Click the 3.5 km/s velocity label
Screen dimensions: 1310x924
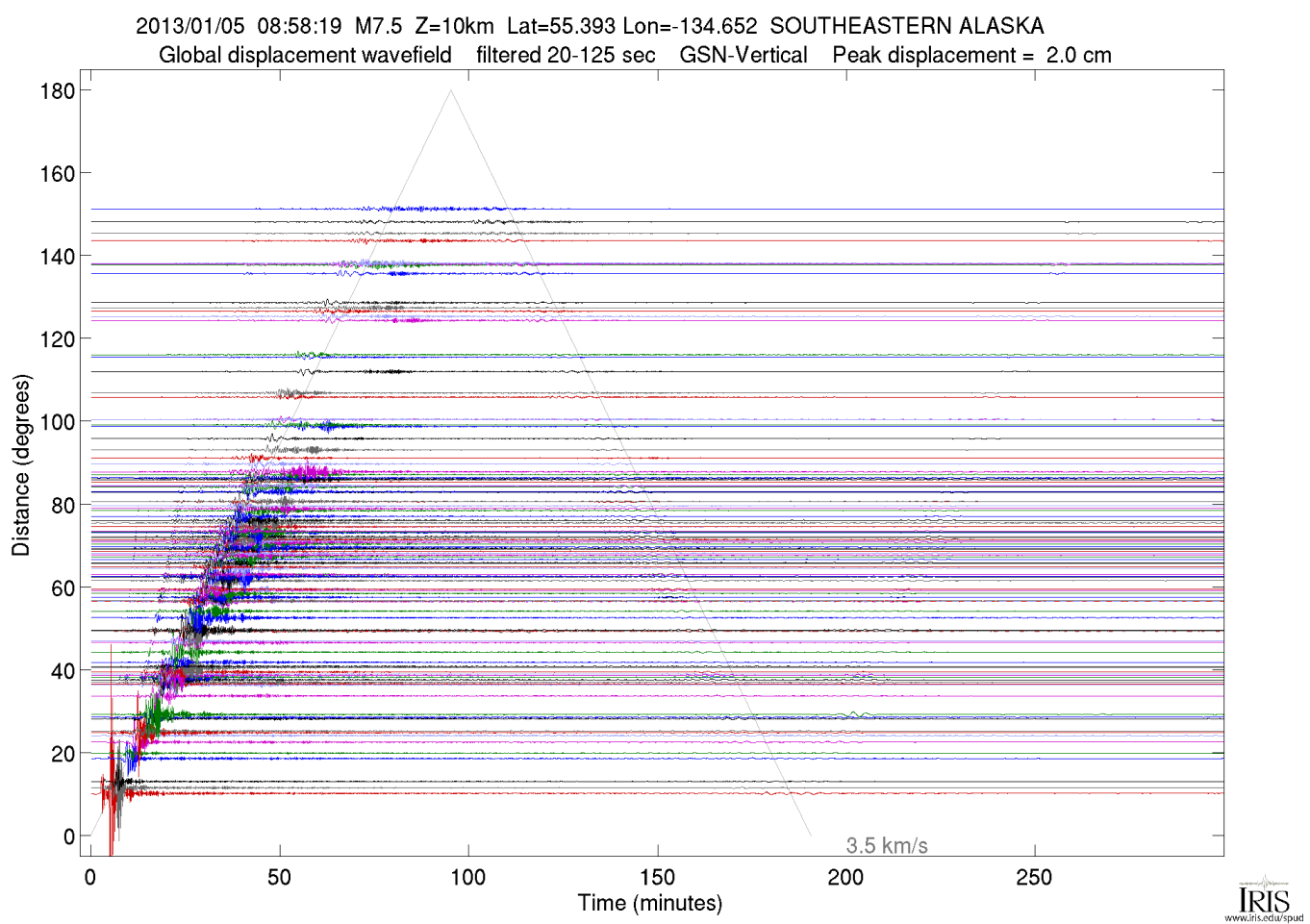886,846
